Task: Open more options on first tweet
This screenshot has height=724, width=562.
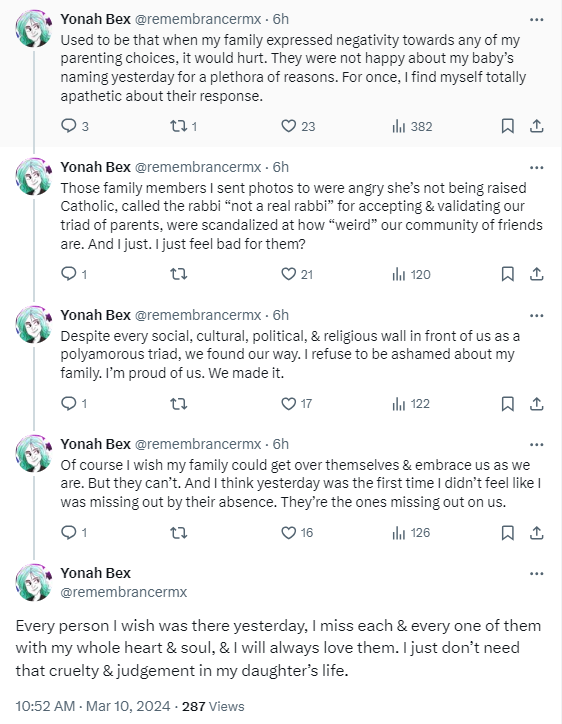Action: click(x=536, y=20)
